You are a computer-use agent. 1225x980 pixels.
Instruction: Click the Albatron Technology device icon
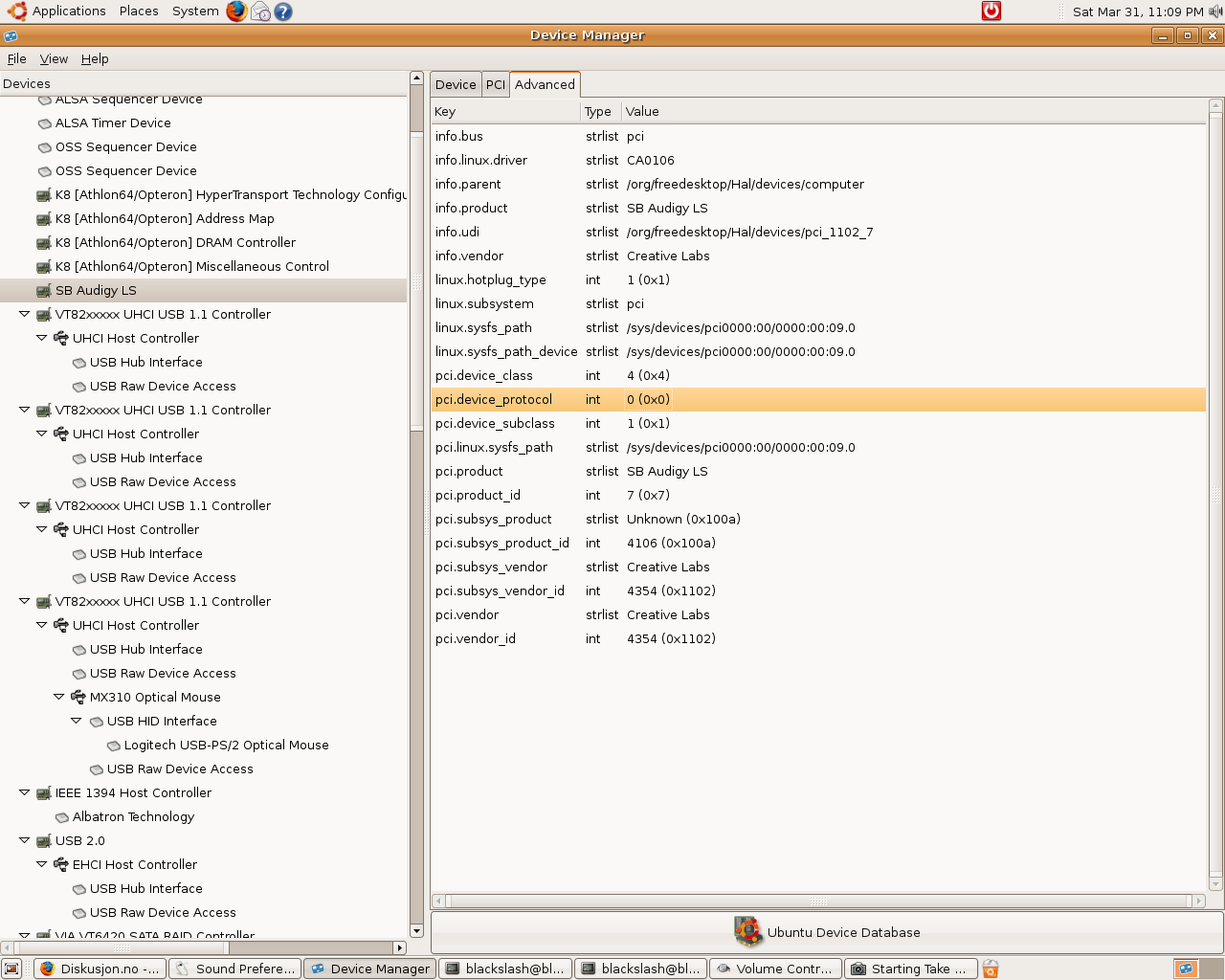coord(61,816)
